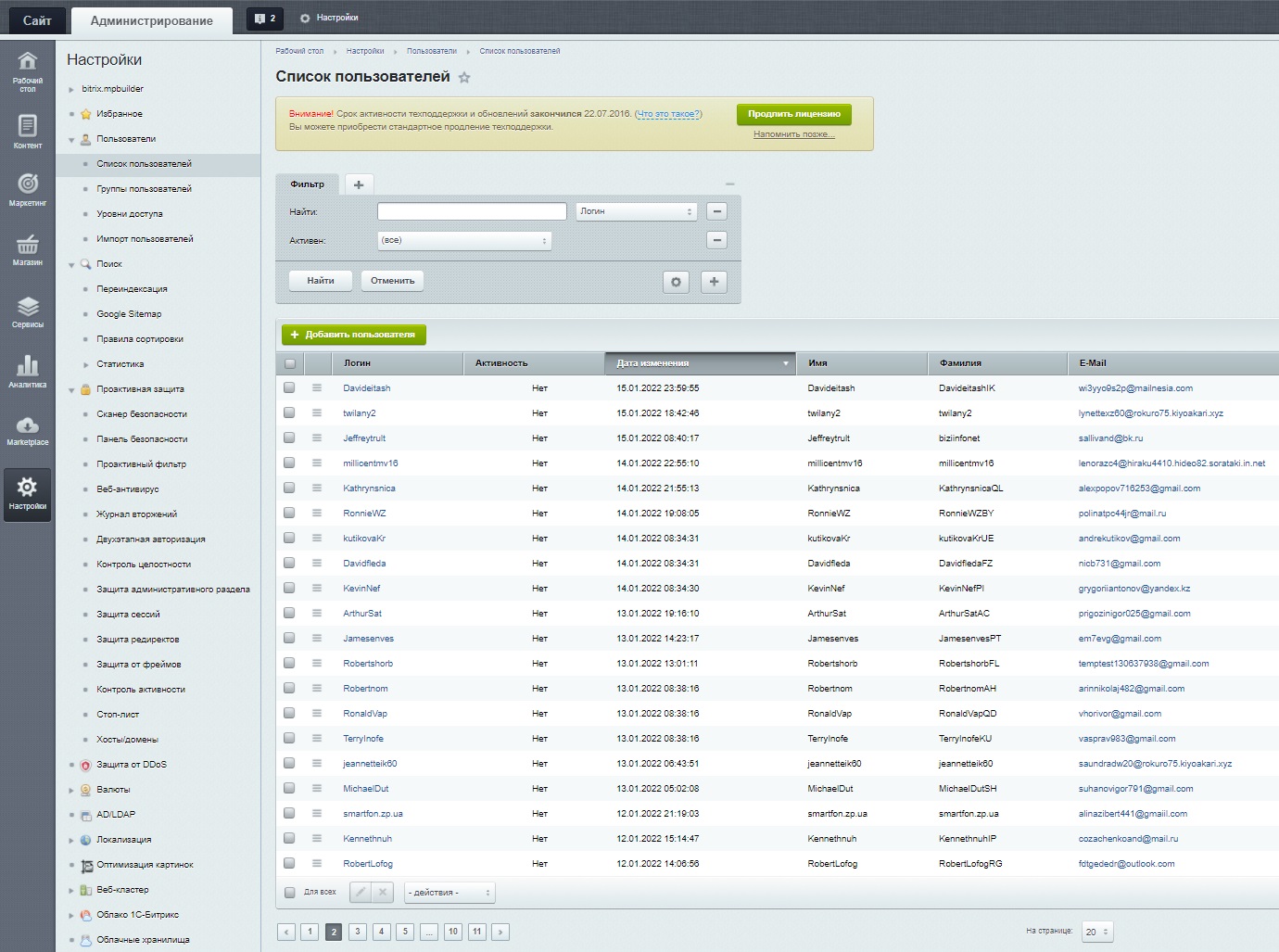The height and width of the screenshot is (952, 1279).
Task: Add page to favorites with star icon
Action: click(x=464, y=78)
